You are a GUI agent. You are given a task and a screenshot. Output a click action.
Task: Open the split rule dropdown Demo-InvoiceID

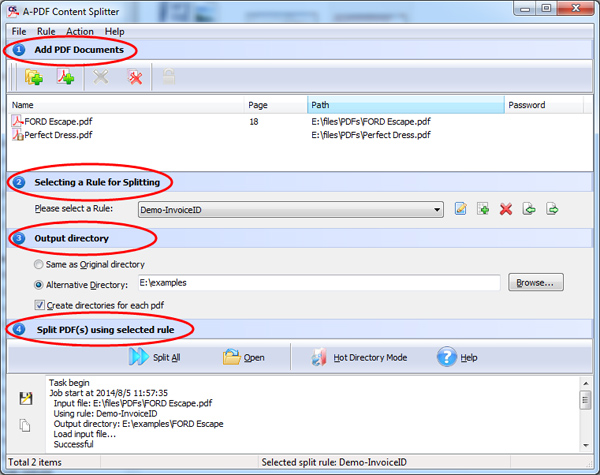[x=291, y=210]
